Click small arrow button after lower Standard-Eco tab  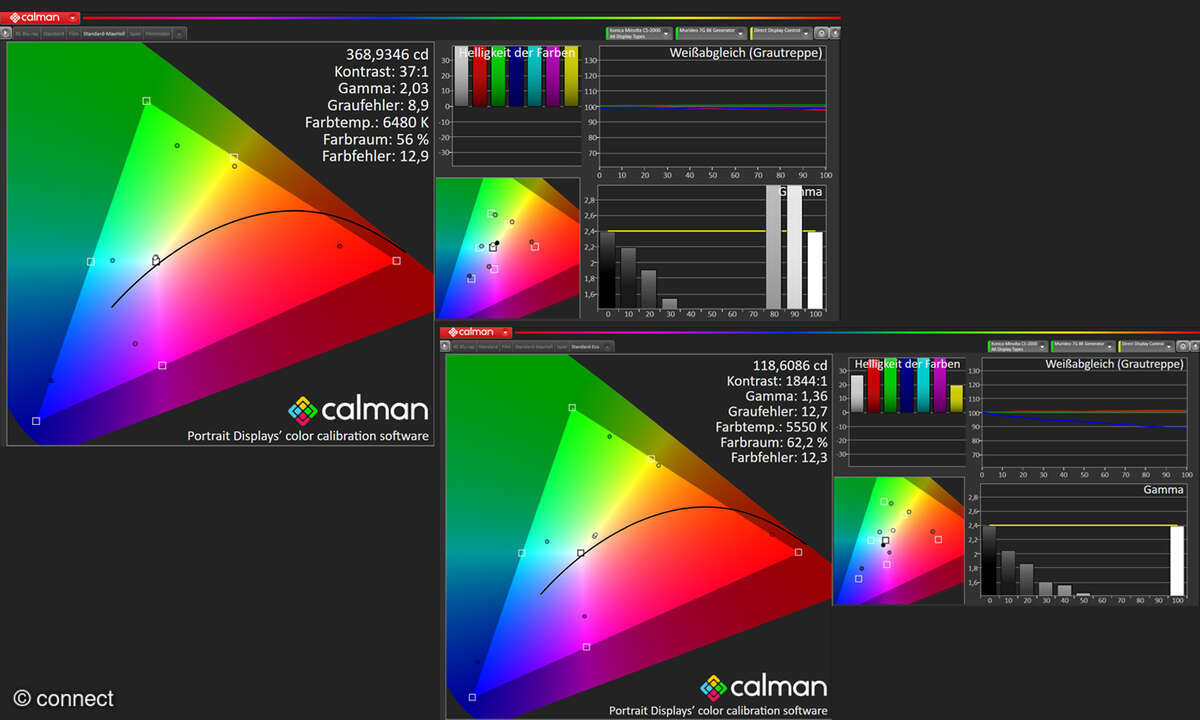[x=609, y=347]
